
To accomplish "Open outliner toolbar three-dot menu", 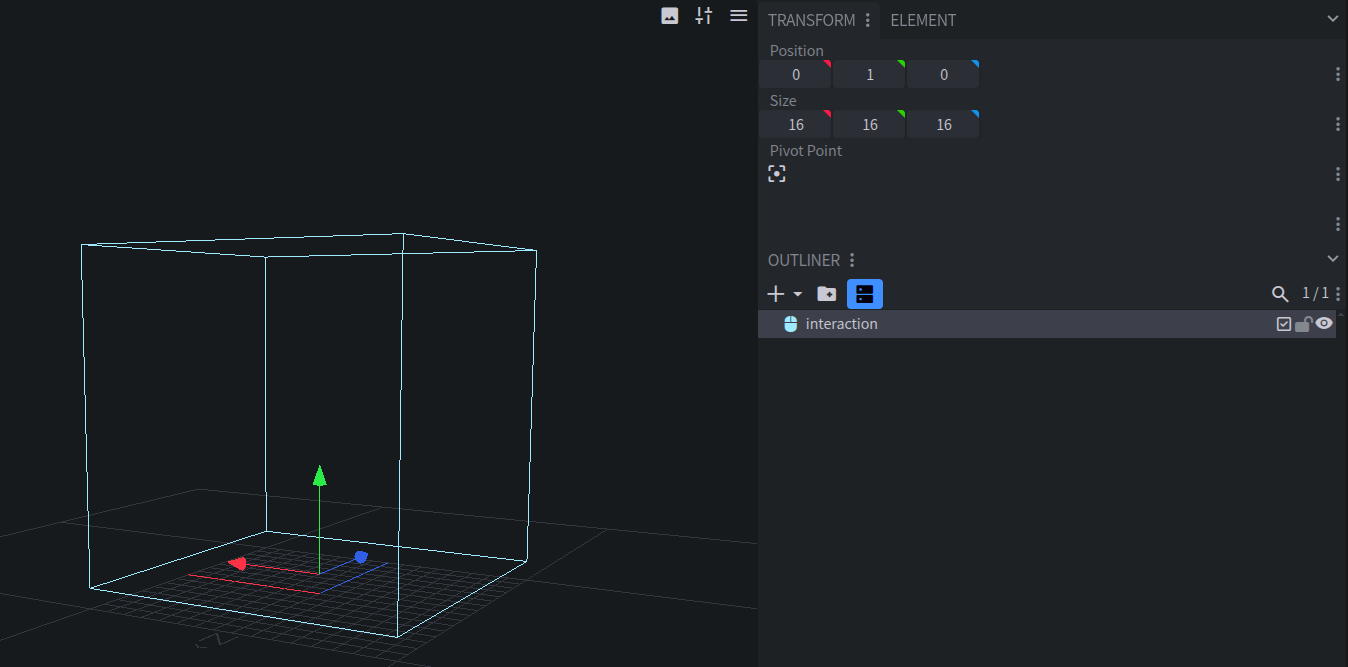I will [x=1339, y=294].
